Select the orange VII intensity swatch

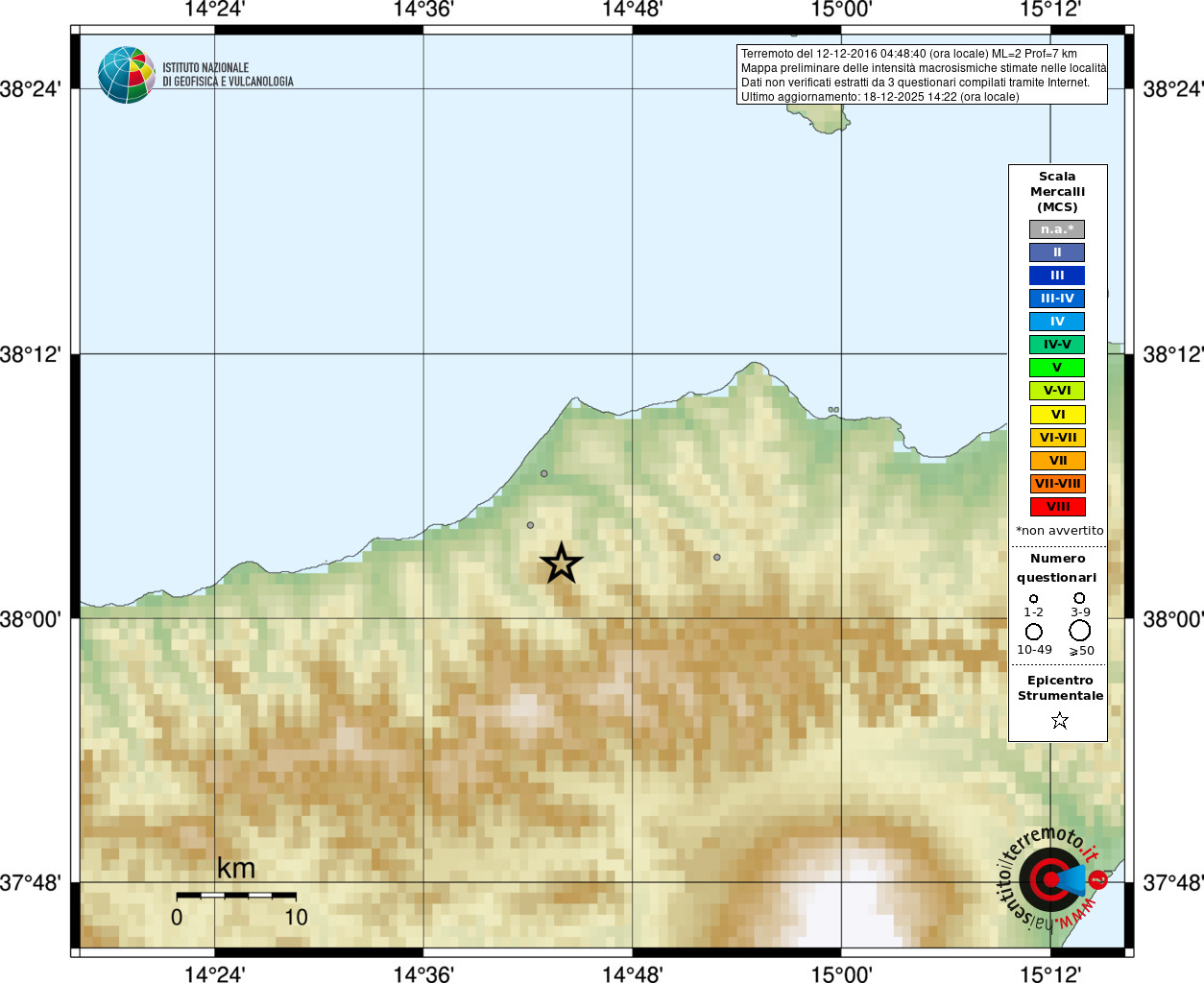pyautogui.click(x=1057, y=461)
